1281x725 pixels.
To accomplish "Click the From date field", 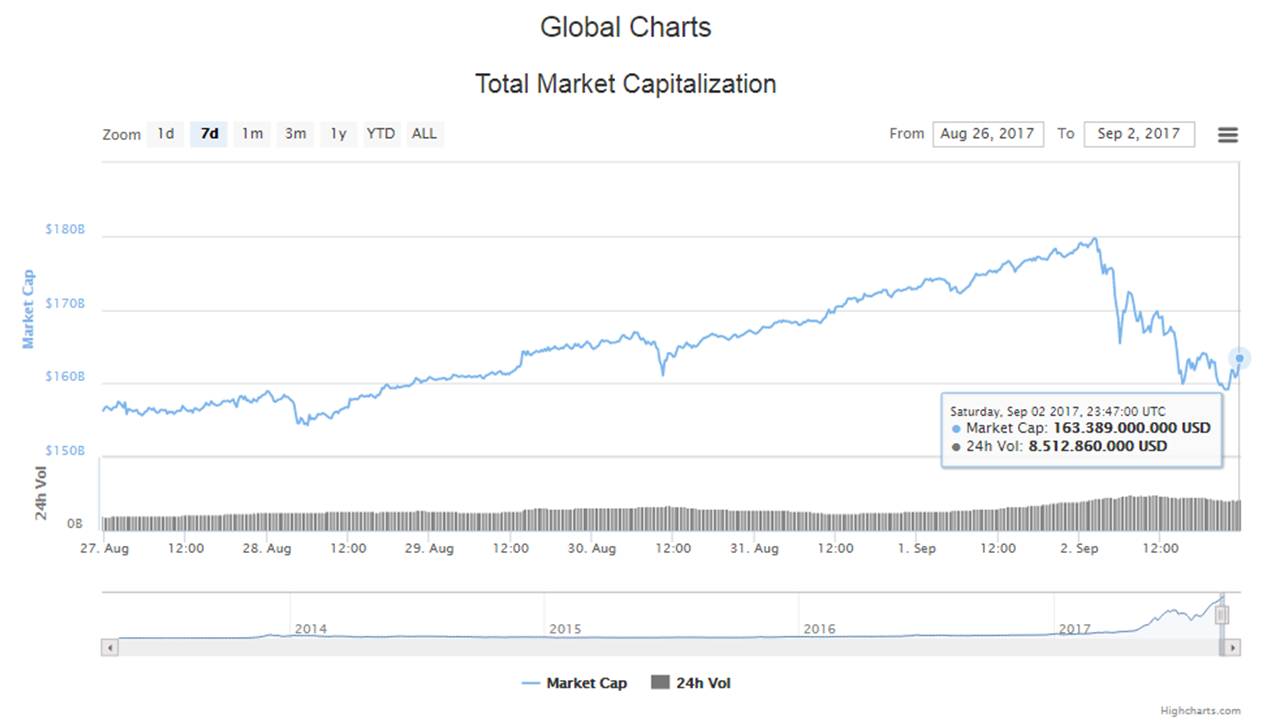I will coord(988,134).
